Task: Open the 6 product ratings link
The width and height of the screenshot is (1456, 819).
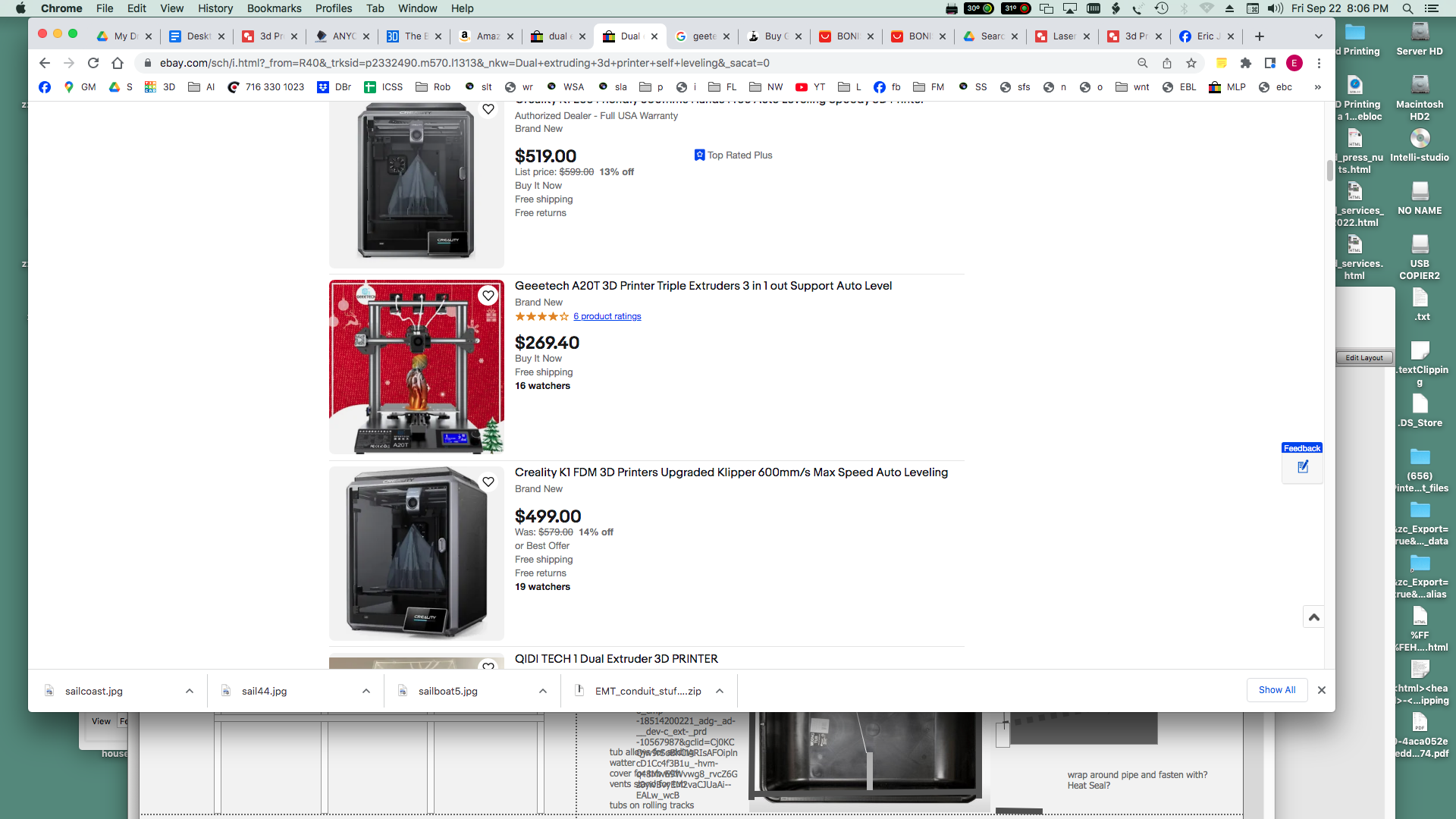Action: [x=607, y=316]
